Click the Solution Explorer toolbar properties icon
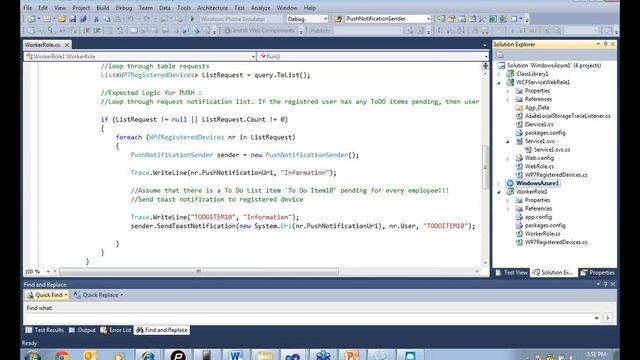Image resolution: width=640 pixels, height=360 pixels. (500, 55)
